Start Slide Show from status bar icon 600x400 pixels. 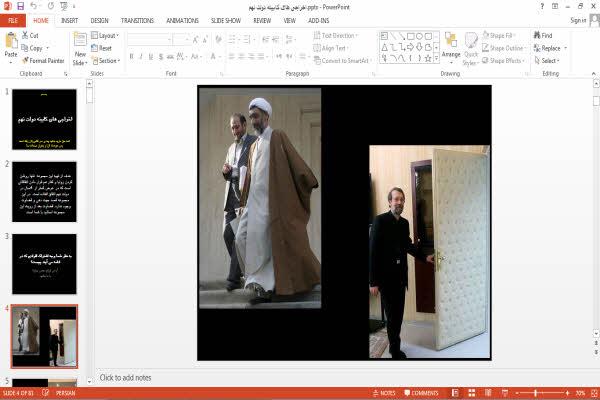pos(505,393)
